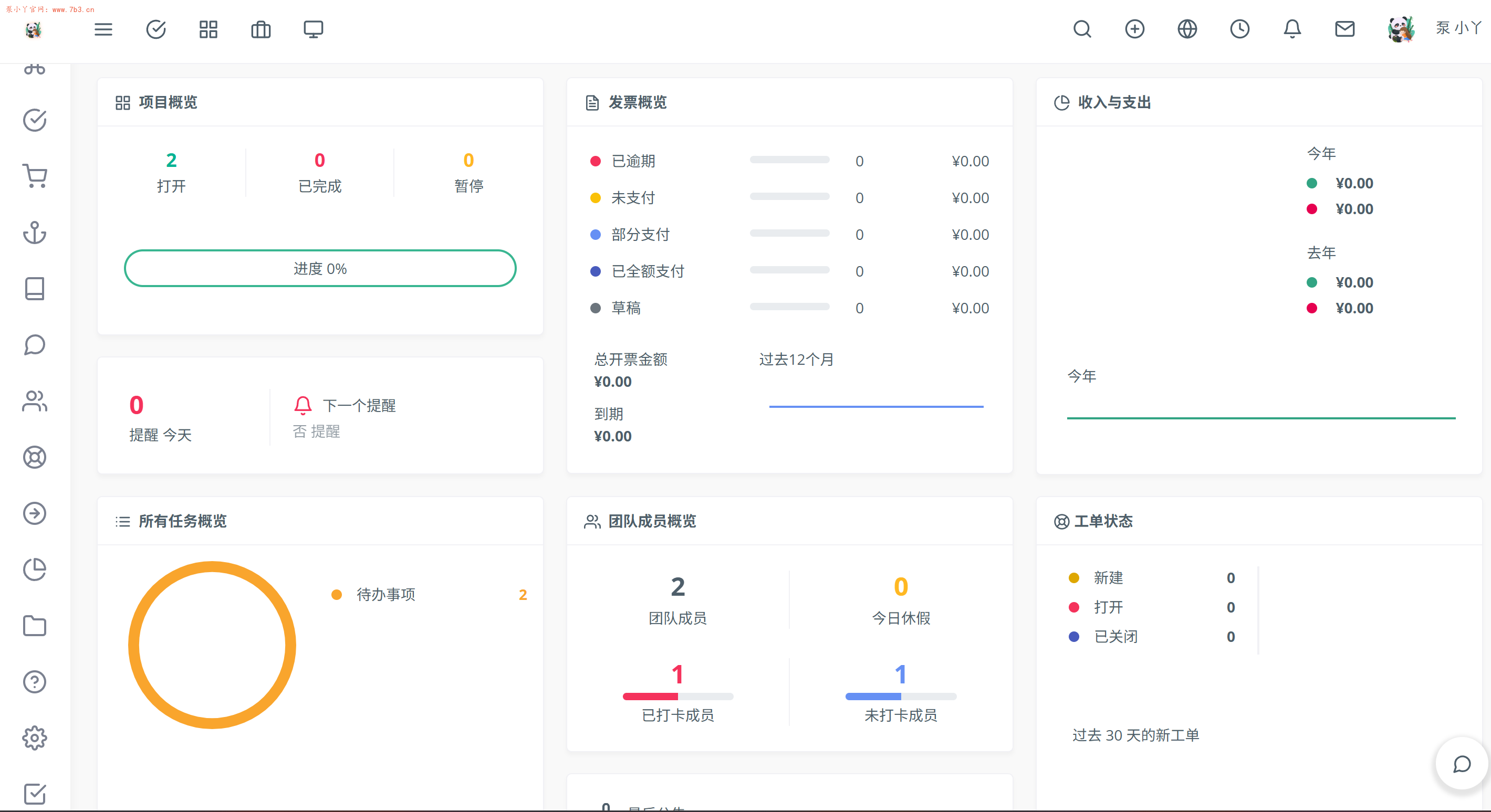Open sidebar folder files icon

[x=35, y=625]
